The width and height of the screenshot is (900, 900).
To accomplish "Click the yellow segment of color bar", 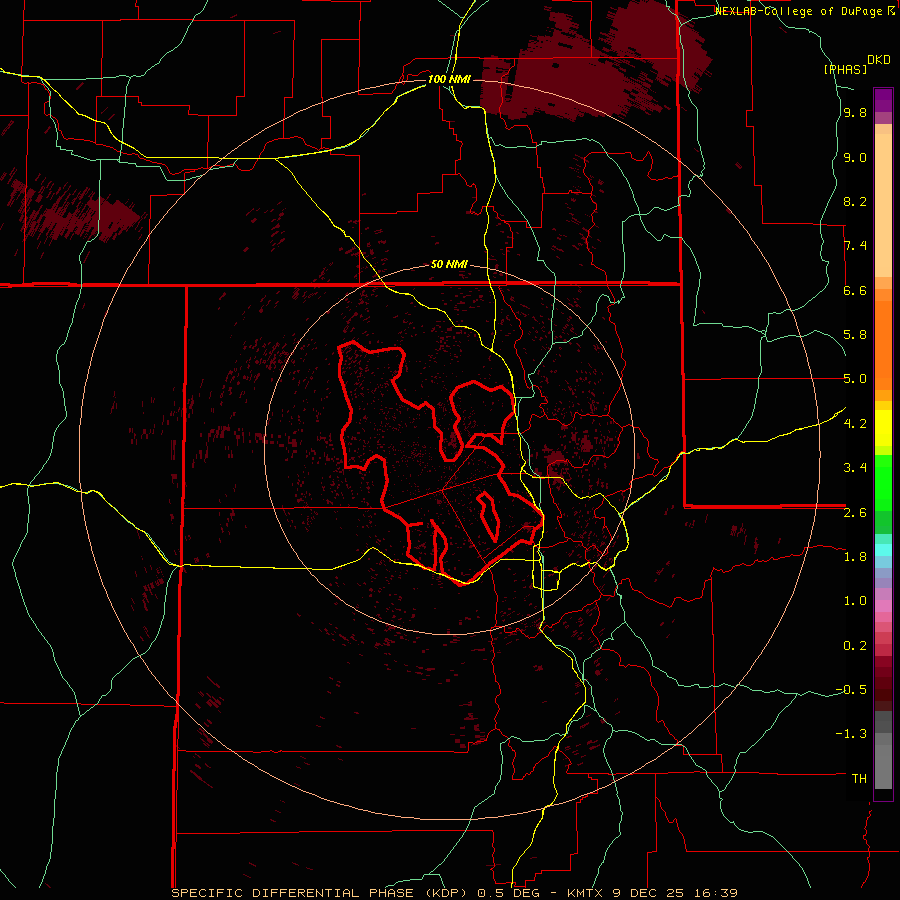I will pos(883,428).
